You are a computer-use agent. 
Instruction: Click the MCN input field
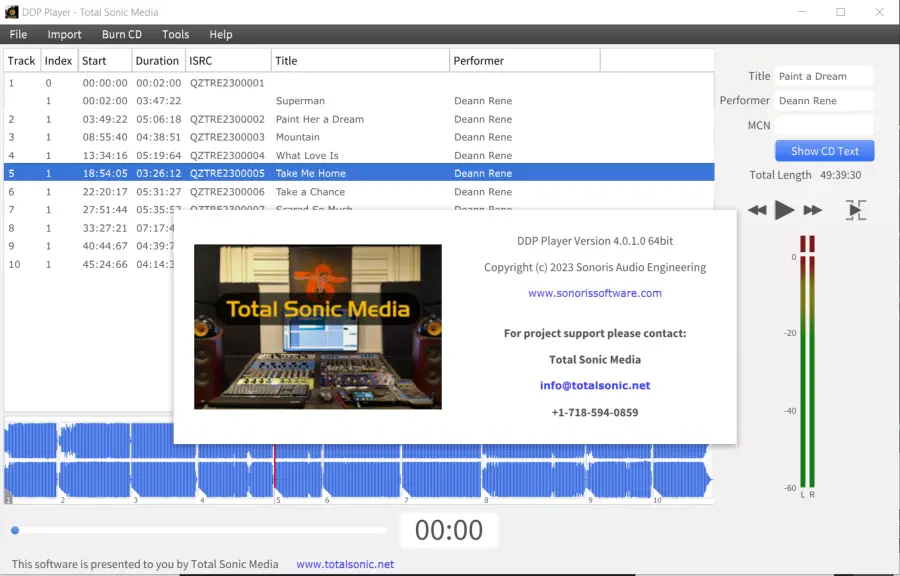coord(823,125)
